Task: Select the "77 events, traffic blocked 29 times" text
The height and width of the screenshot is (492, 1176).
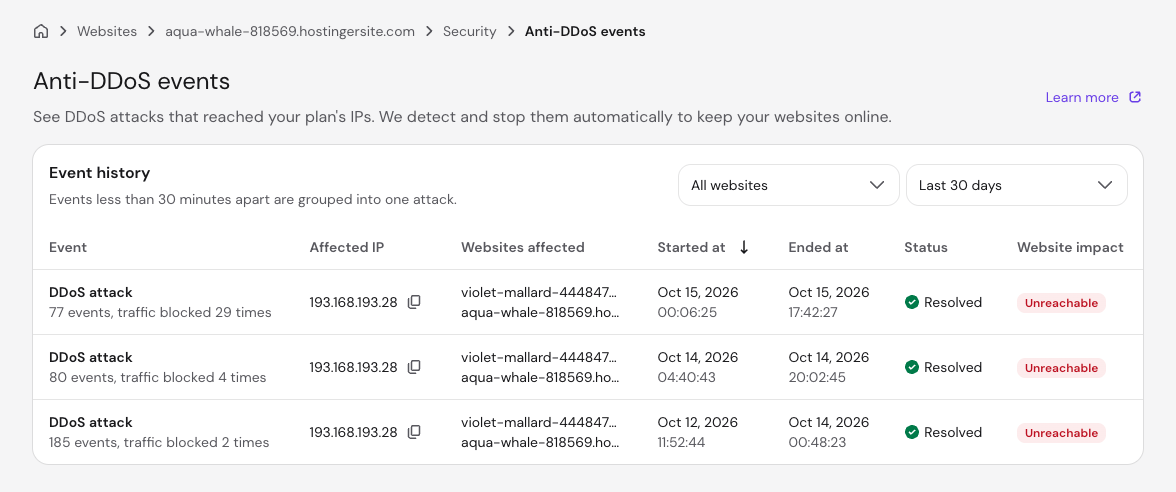Action: click(160, 313)
